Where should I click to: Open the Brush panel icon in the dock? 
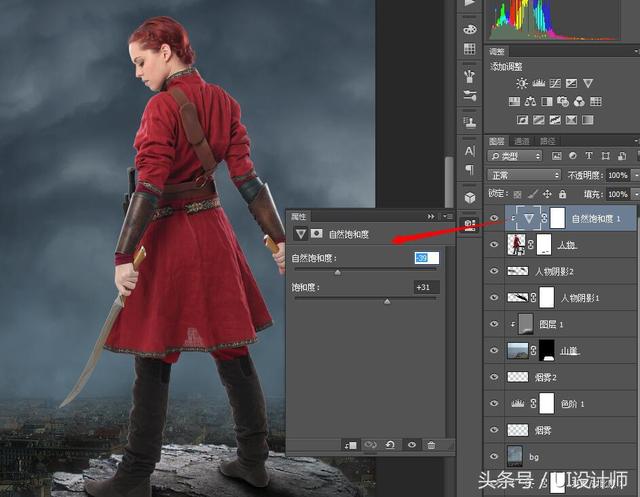coord(470,96)
